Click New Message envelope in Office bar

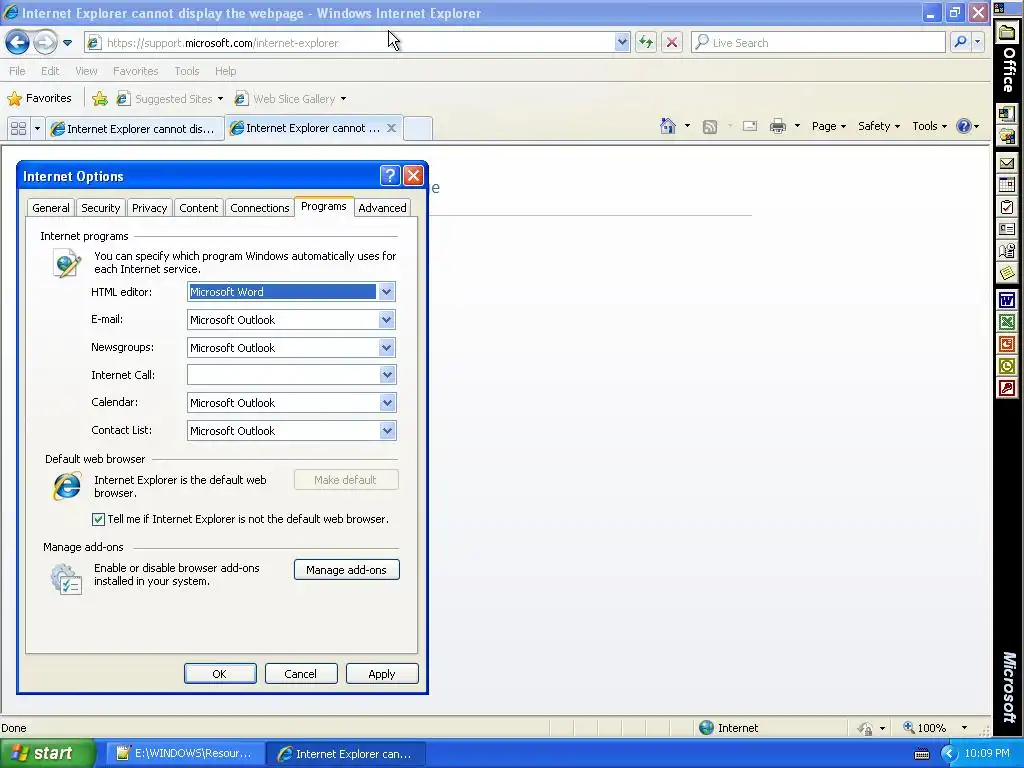pyautogui.click(x=1006, y=163)
